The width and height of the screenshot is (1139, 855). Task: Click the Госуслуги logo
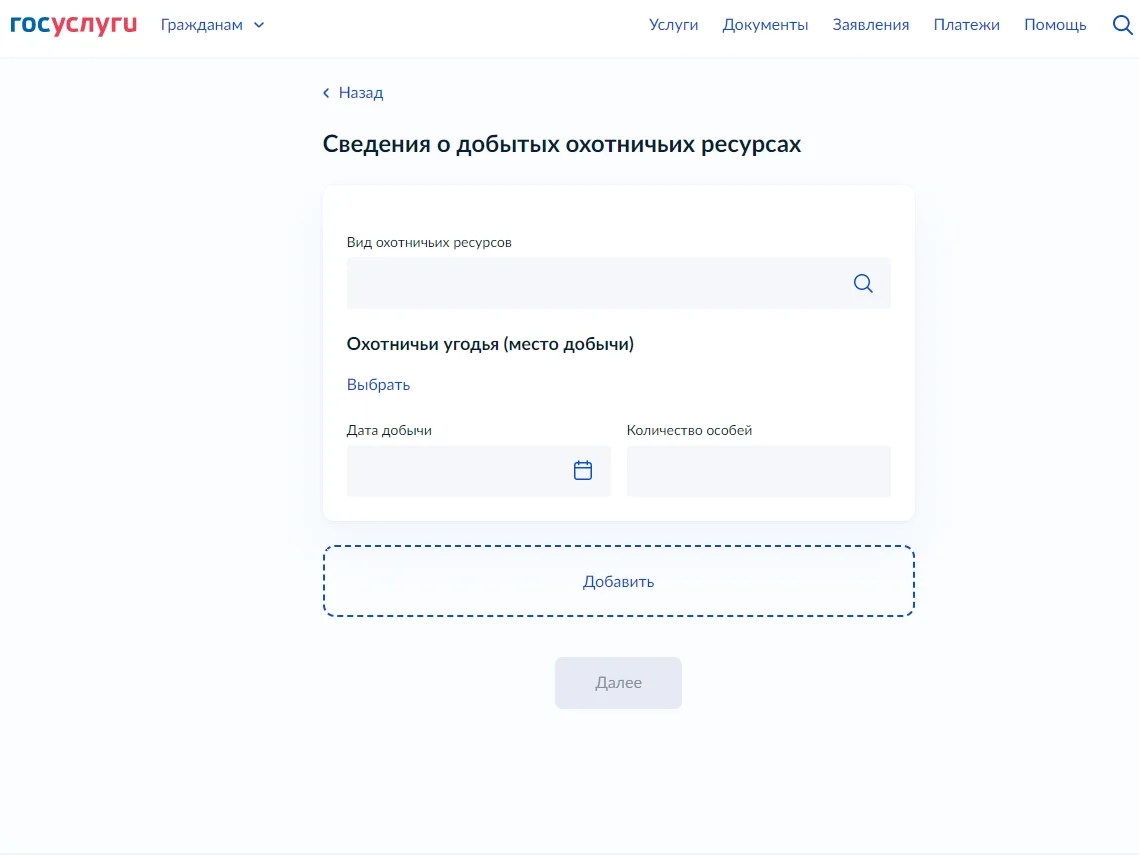tap(73, 25)
